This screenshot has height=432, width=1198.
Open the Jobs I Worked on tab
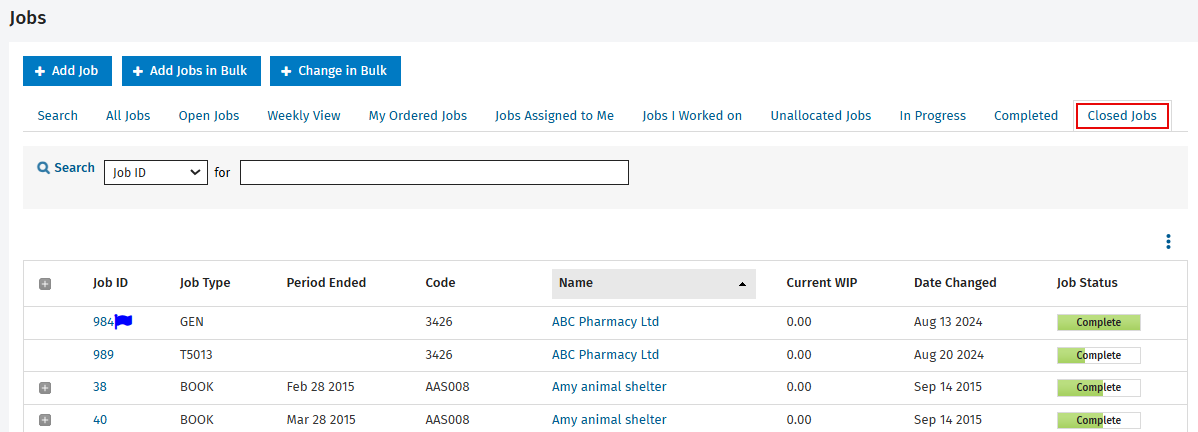point(692,116)
